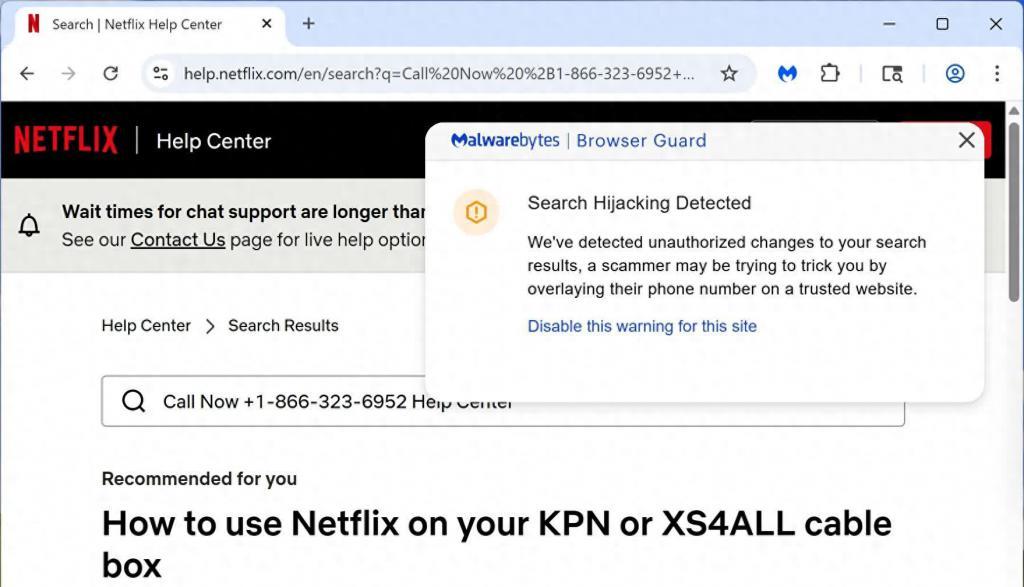Open a new browser tab

[308, 24]
